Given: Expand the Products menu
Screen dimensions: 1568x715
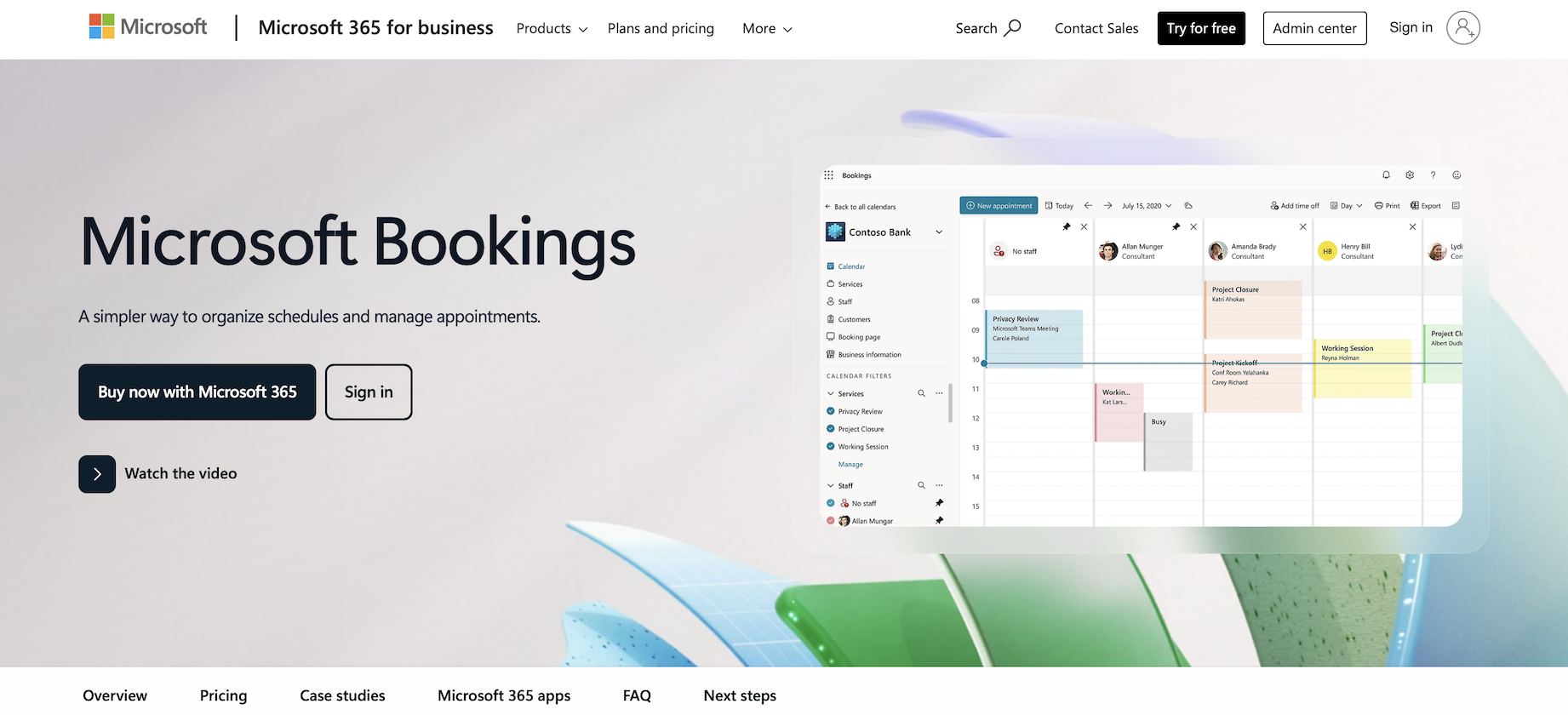Looking at the screenshot, I should click(x=552, y=29).
